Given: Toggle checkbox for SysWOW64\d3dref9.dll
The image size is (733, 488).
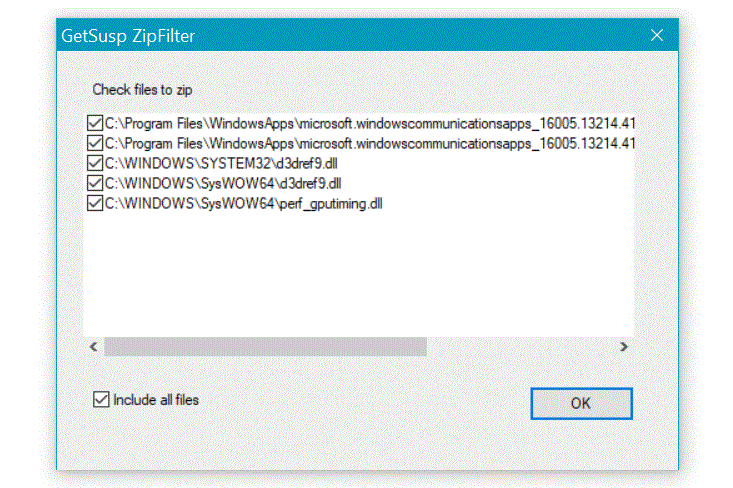Looking at the screenshot, I should click(95, 183).
